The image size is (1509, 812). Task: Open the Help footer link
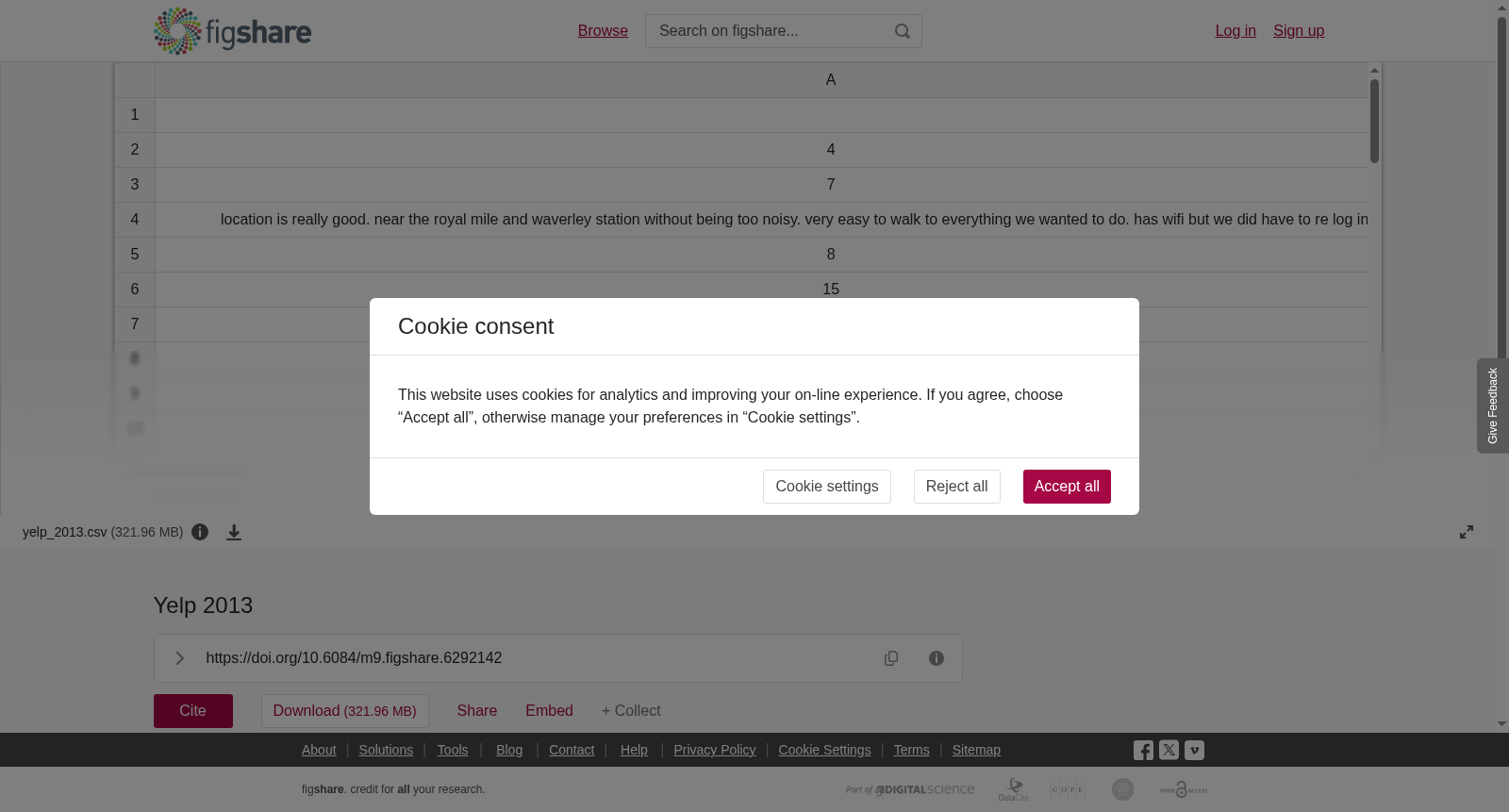[x=634, y=750]
